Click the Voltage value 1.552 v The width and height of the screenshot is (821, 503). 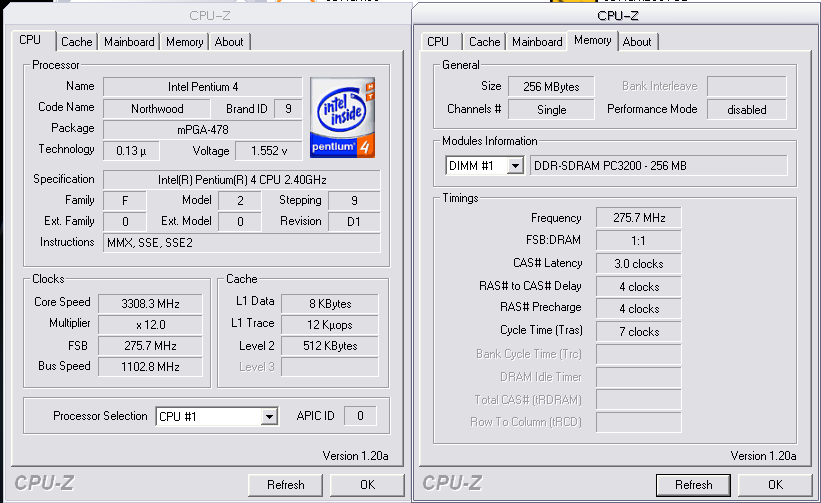(x=269, y=151)
